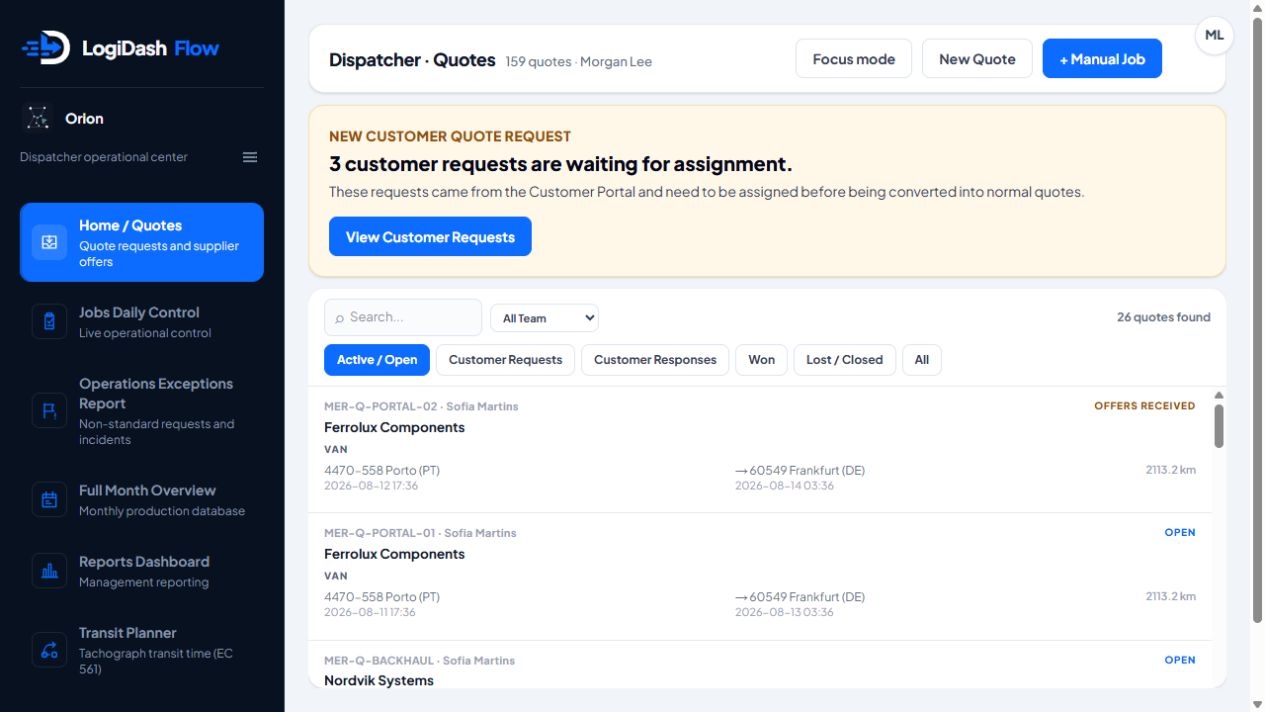This screenshot has height=712, width=1265.
Task: Click the quotes list scrollbar thumb
Action: 1219,426
